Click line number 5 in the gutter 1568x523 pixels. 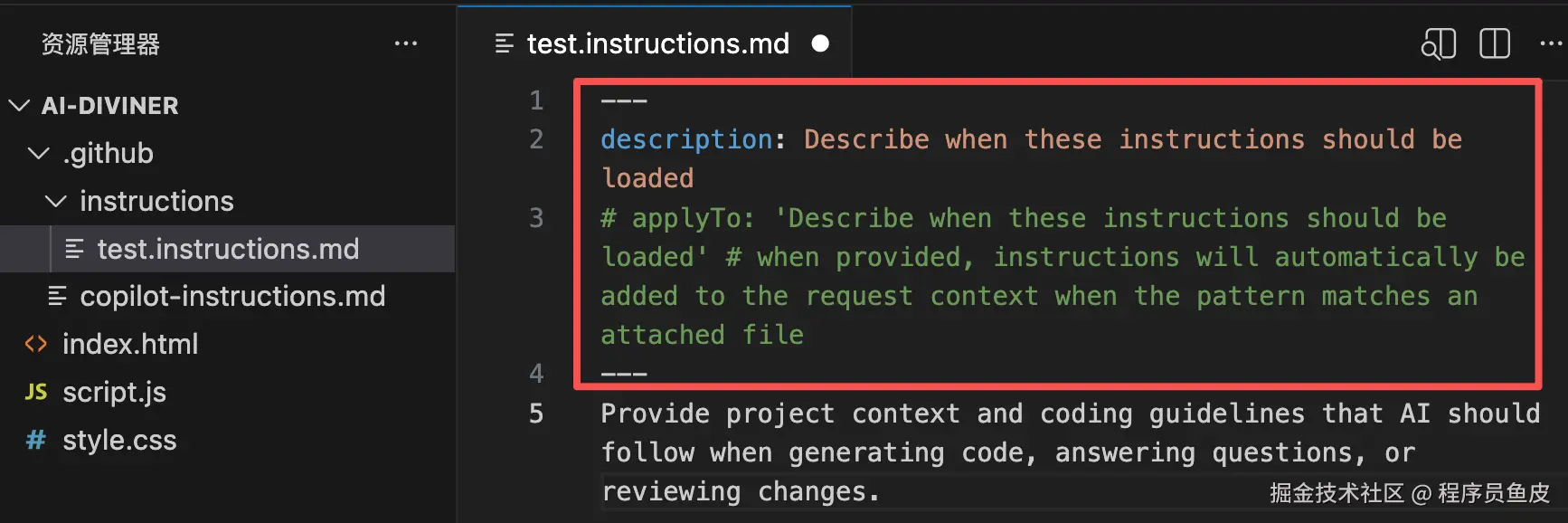pos(536,414)
